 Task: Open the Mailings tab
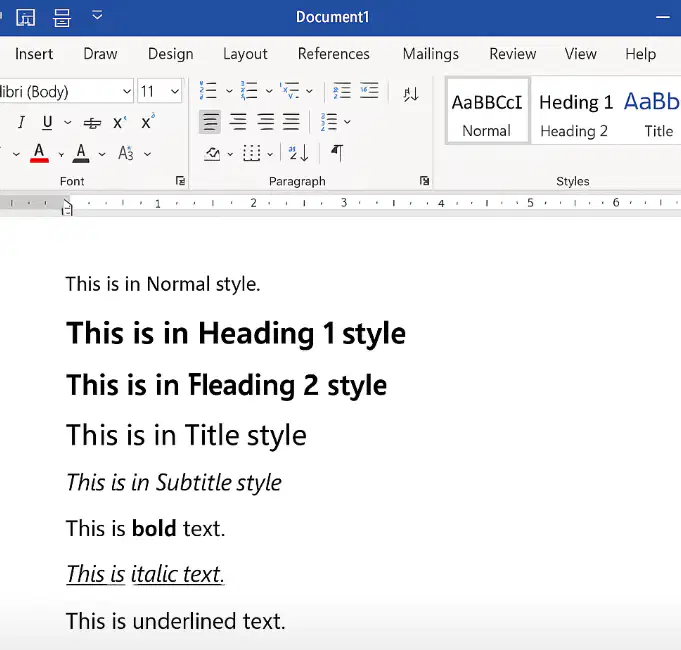point(430,54)
